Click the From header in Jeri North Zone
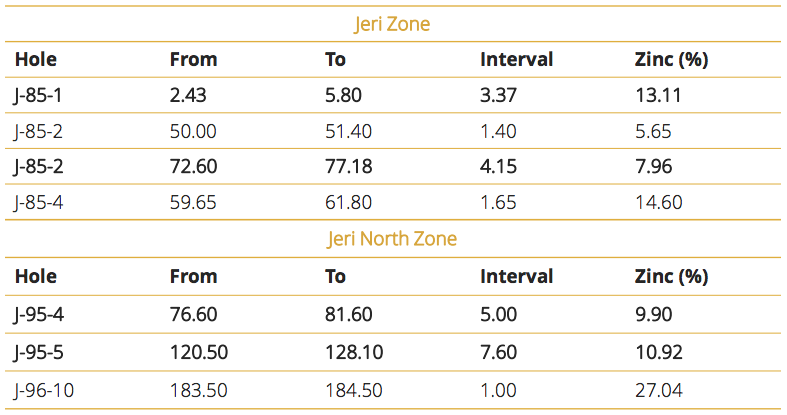This screenshot has width=787, height=415. (x=193, y=276)
